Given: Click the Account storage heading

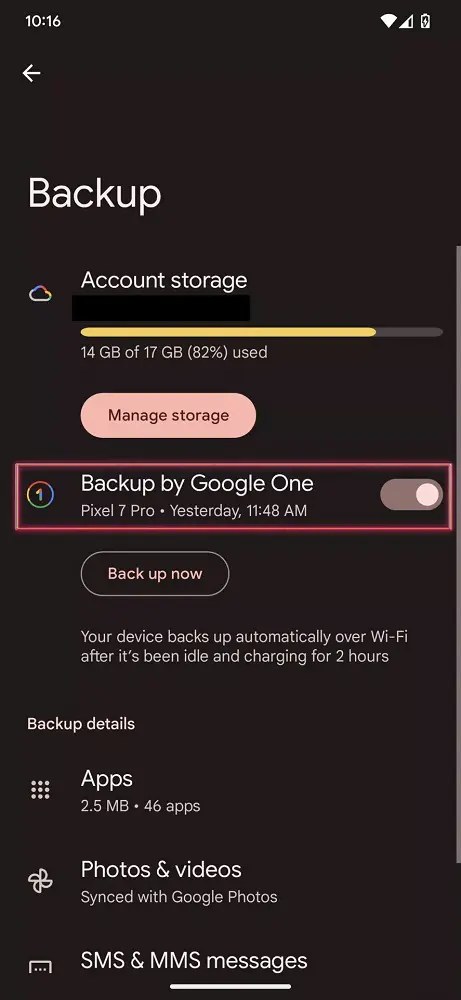Looking at the screenshot, I should pyautogui.click(x=164, y=280).
